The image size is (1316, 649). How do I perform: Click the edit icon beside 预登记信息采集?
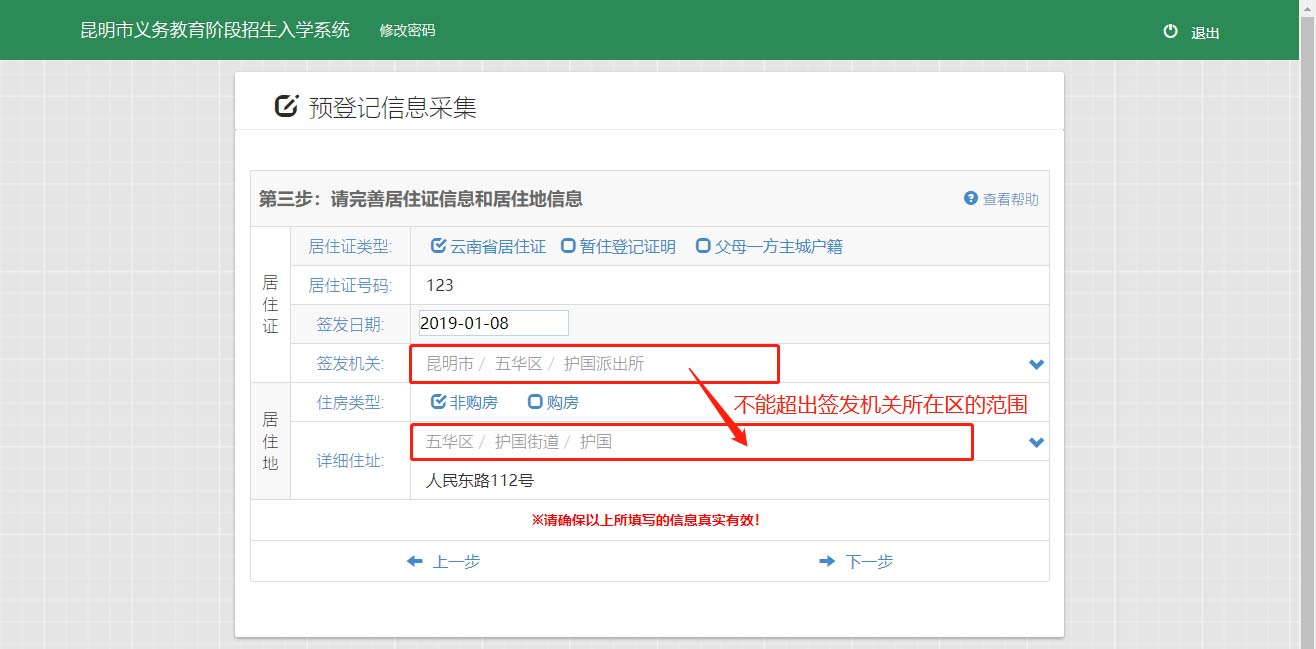[x=287, y=106]
